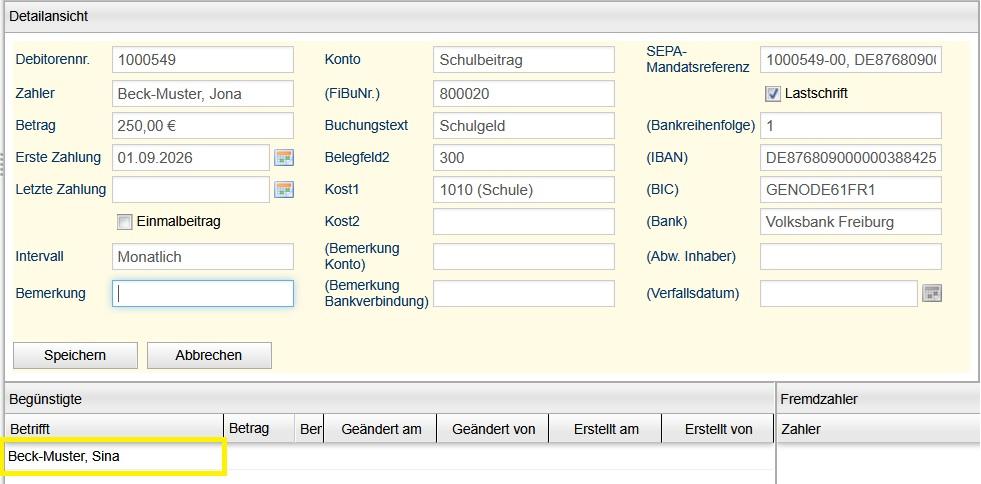The height and width of the screenshot is (484, 981).
Task: Click the Verfallsdatum date field
Action: tap(839, 293)
